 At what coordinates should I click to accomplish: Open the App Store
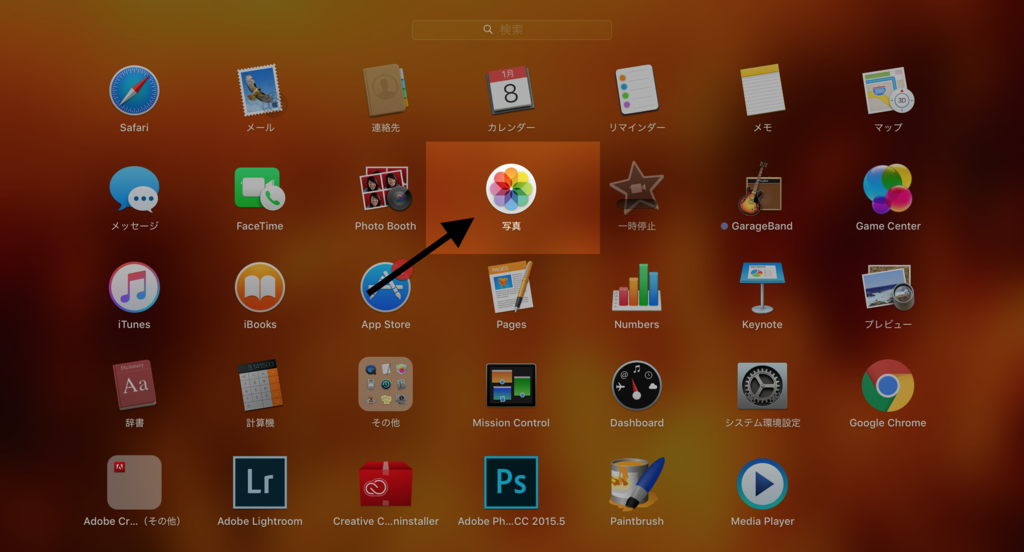click(x=385, y=287)
